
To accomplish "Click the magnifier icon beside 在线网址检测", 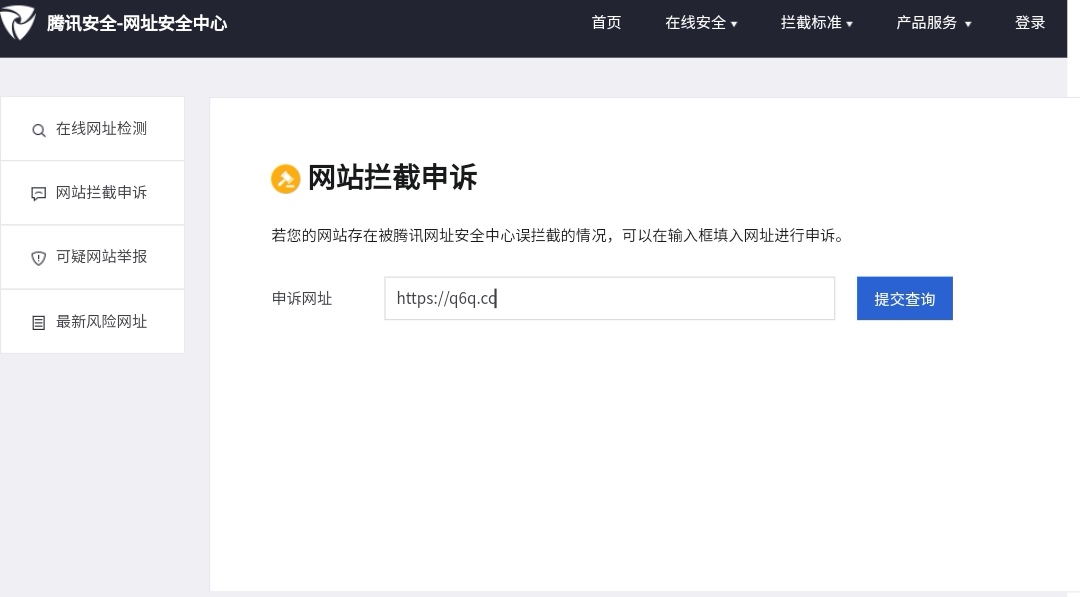I will coord(39,130).
